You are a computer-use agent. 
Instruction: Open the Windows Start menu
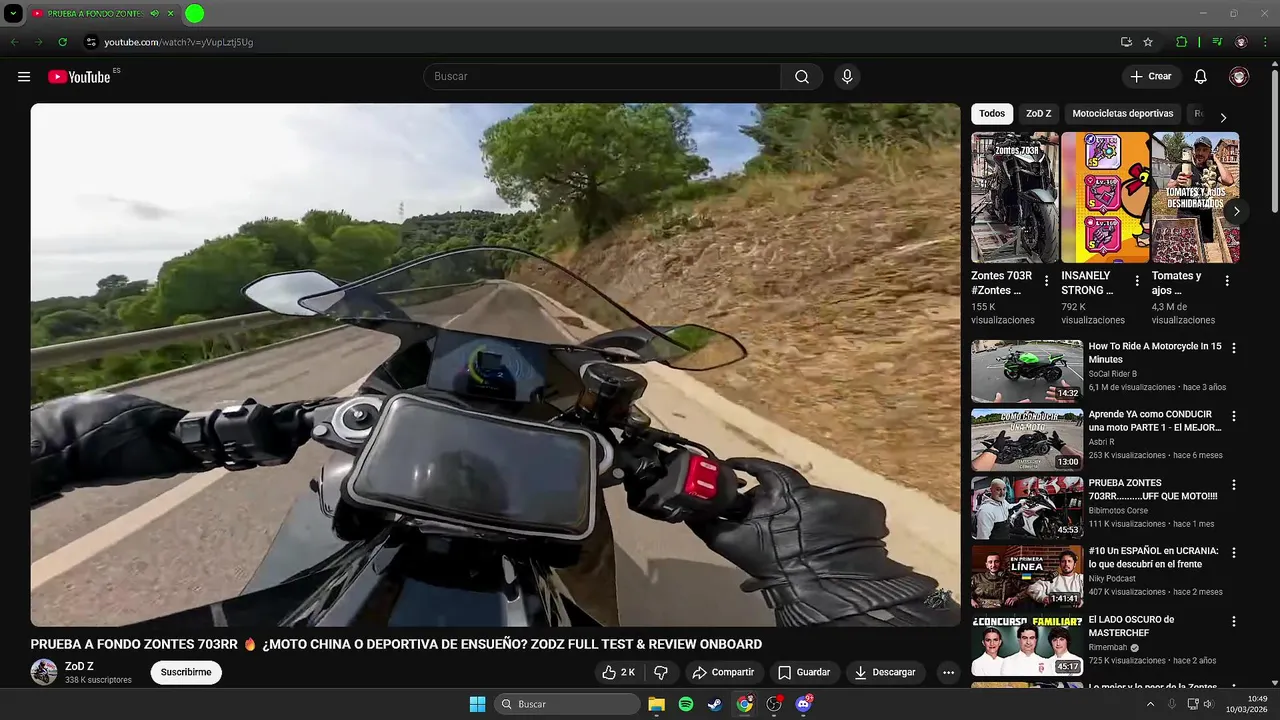pos(478,704)
